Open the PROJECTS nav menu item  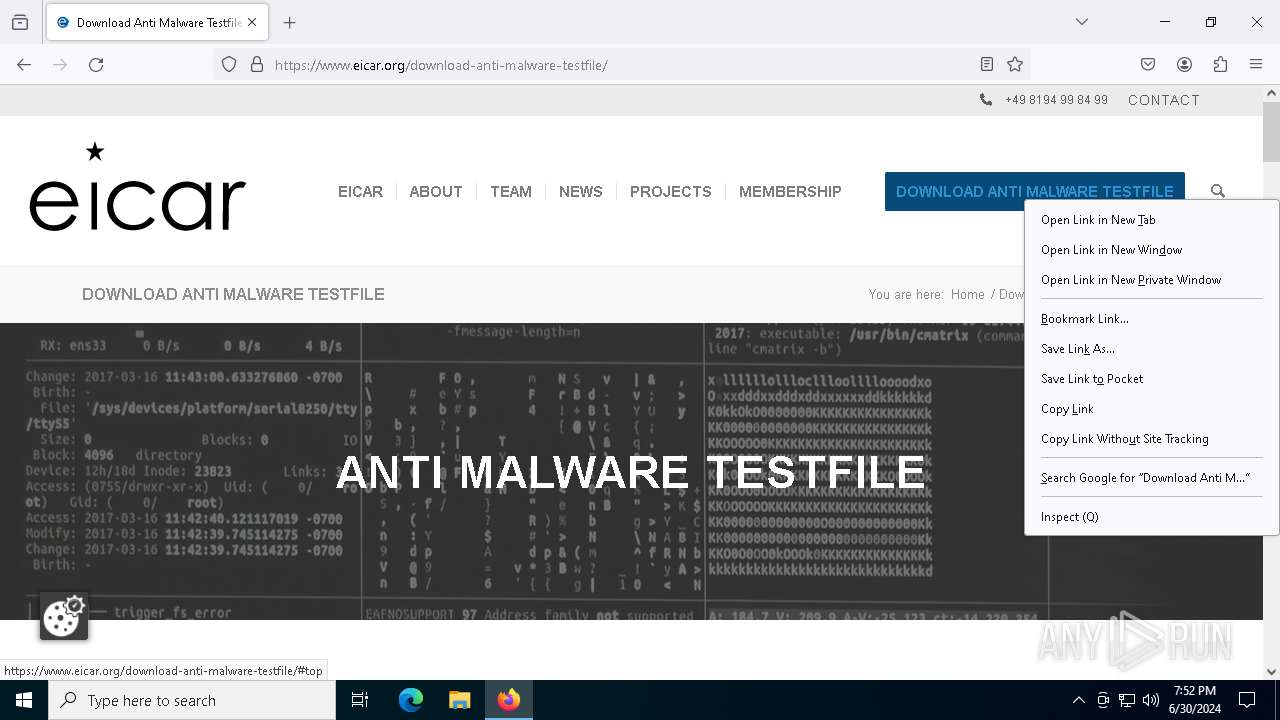pyautogui.click(x=671, y=192)
